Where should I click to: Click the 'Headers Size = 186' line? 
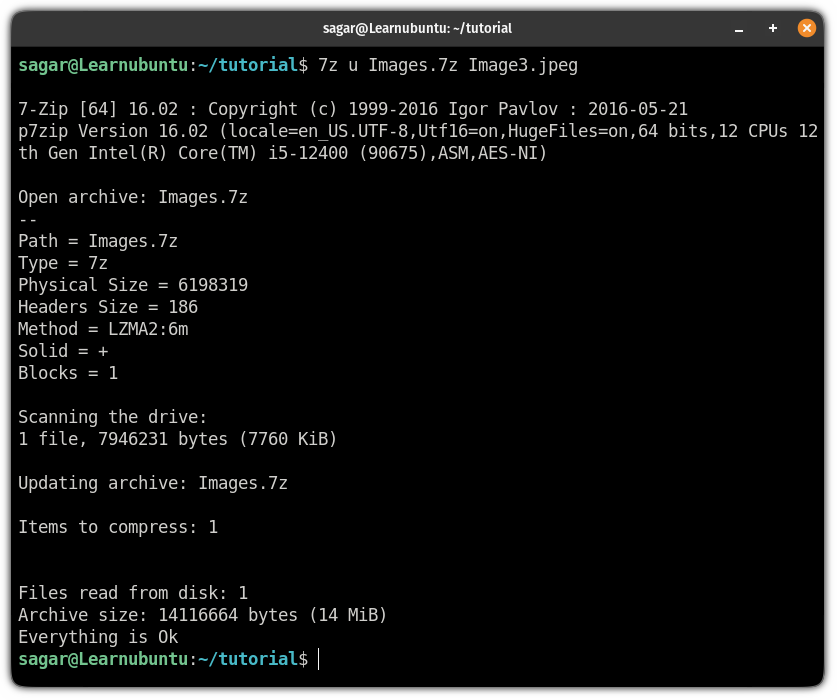point(109,307)
